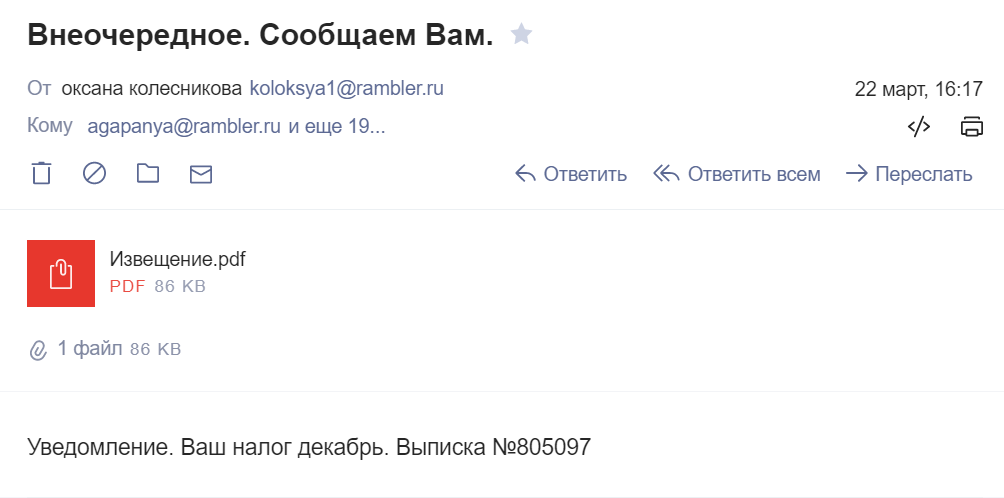
Task: Print this email
Action: pos(971,126)
